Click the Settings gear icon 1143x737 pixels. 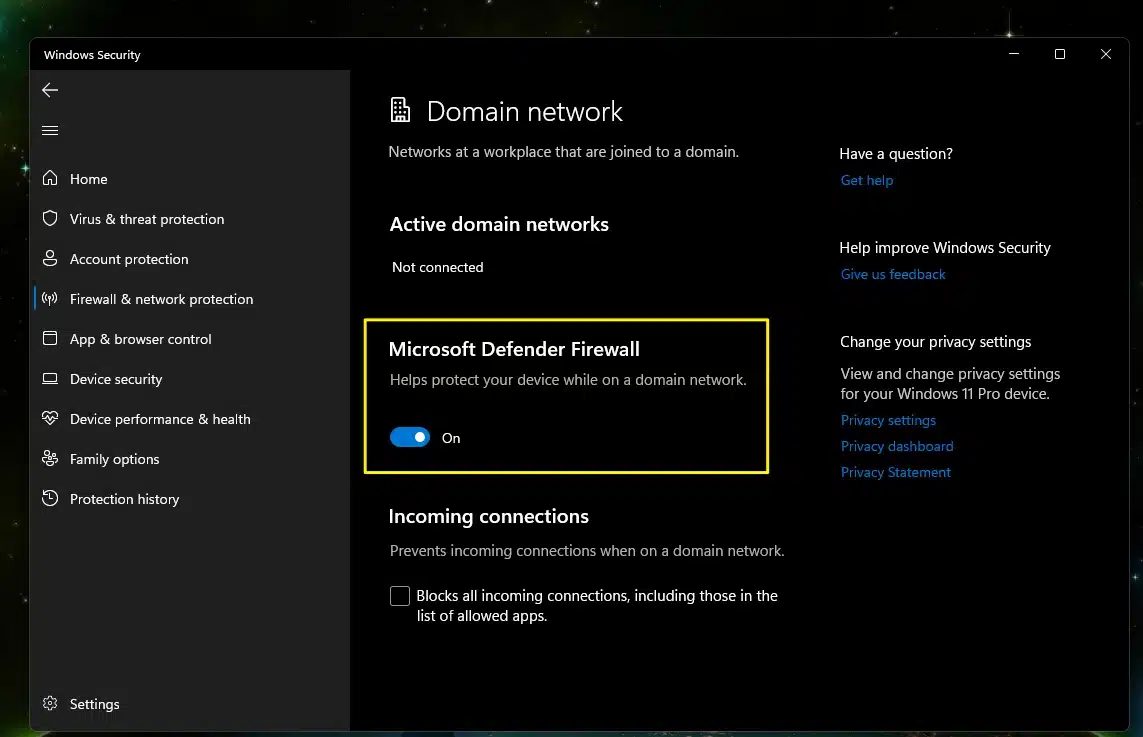(x=50, y=703)
